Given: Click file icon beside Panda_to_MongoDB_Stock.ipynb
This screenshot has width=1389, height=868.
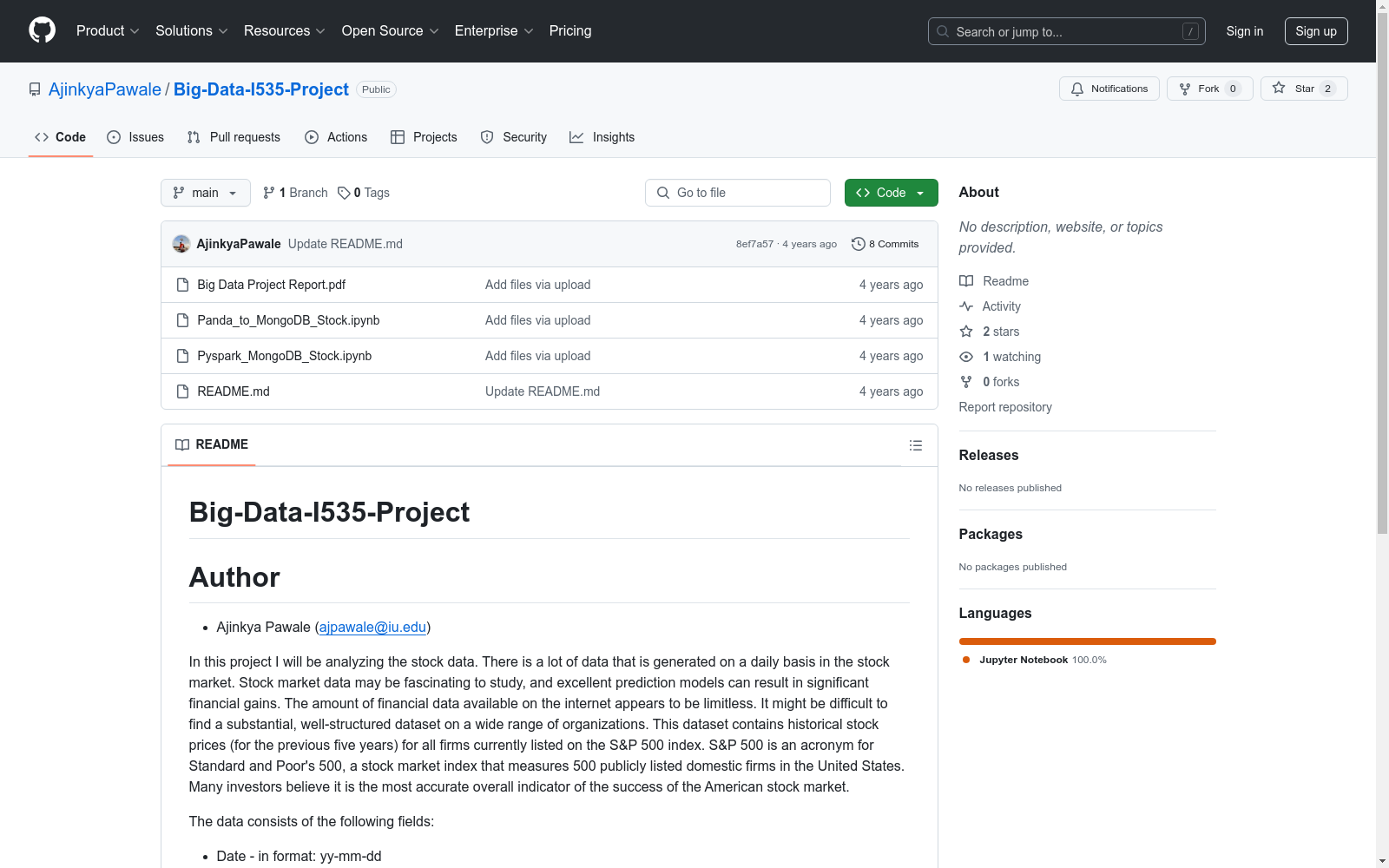Looking at the screenshot, I should pos(182,320).
